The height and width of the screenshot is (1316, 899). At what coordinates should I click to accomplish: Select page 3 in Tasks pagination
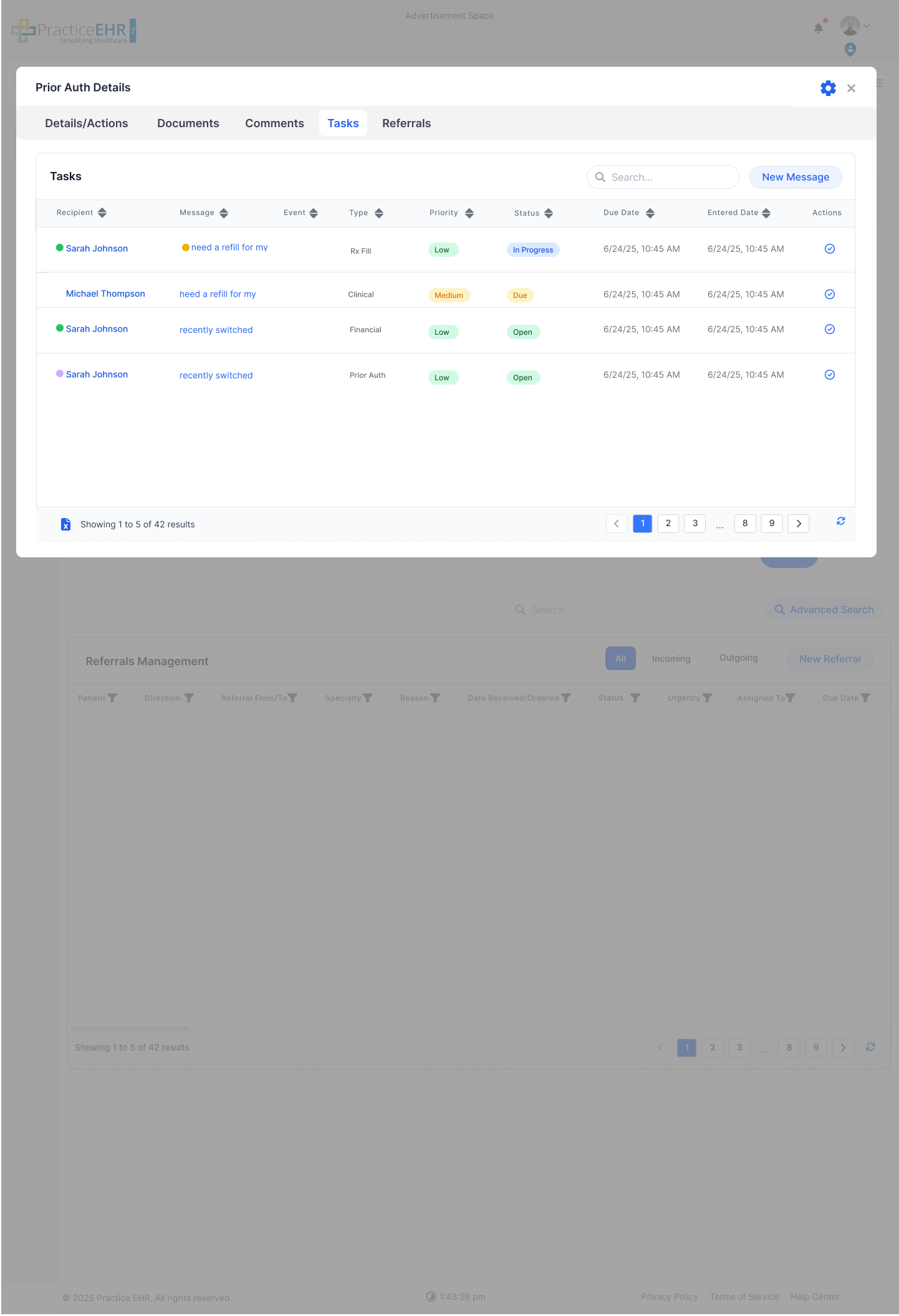(695, 524)
